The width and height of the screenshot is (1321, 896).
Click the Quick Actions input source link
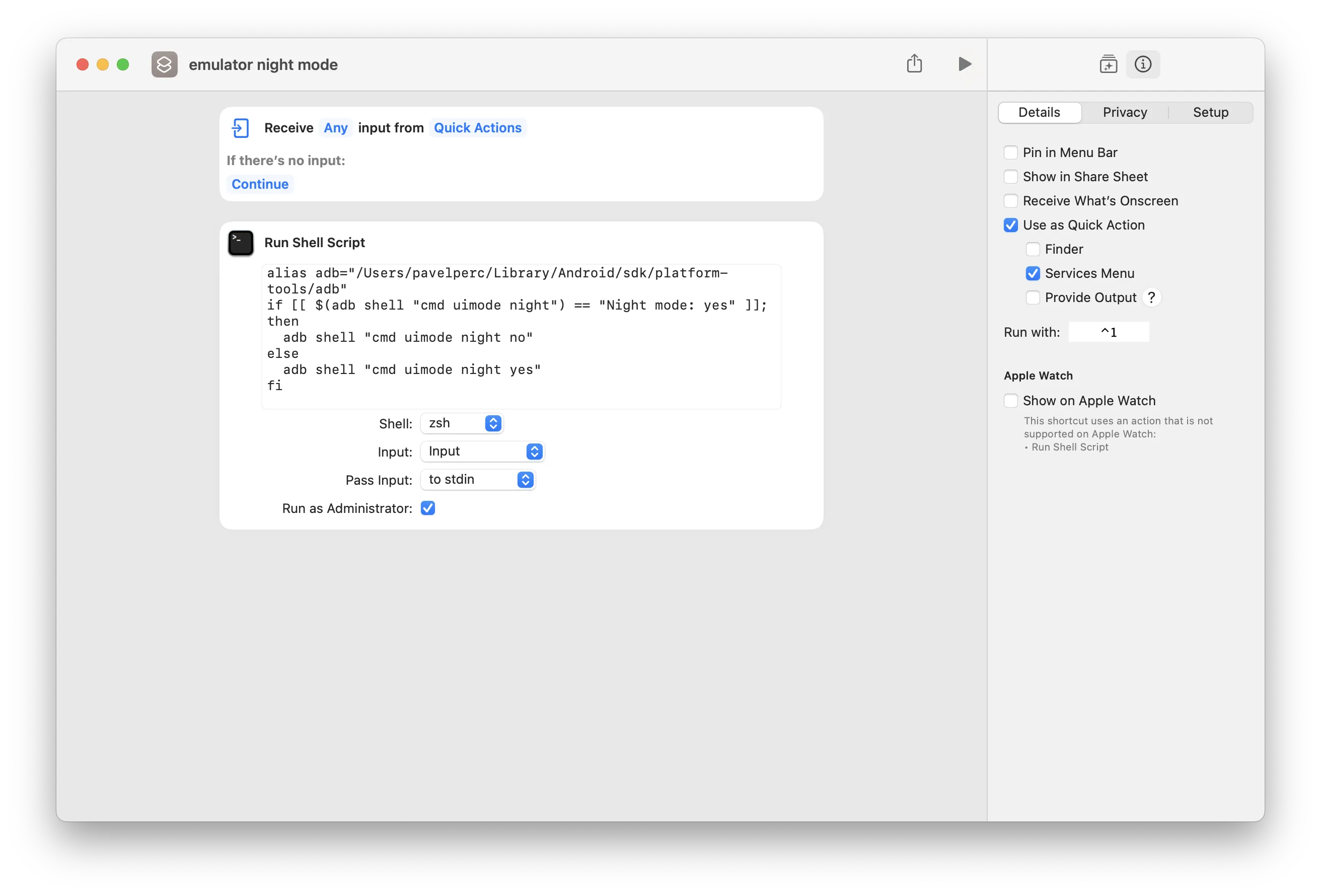pos(477,128)
